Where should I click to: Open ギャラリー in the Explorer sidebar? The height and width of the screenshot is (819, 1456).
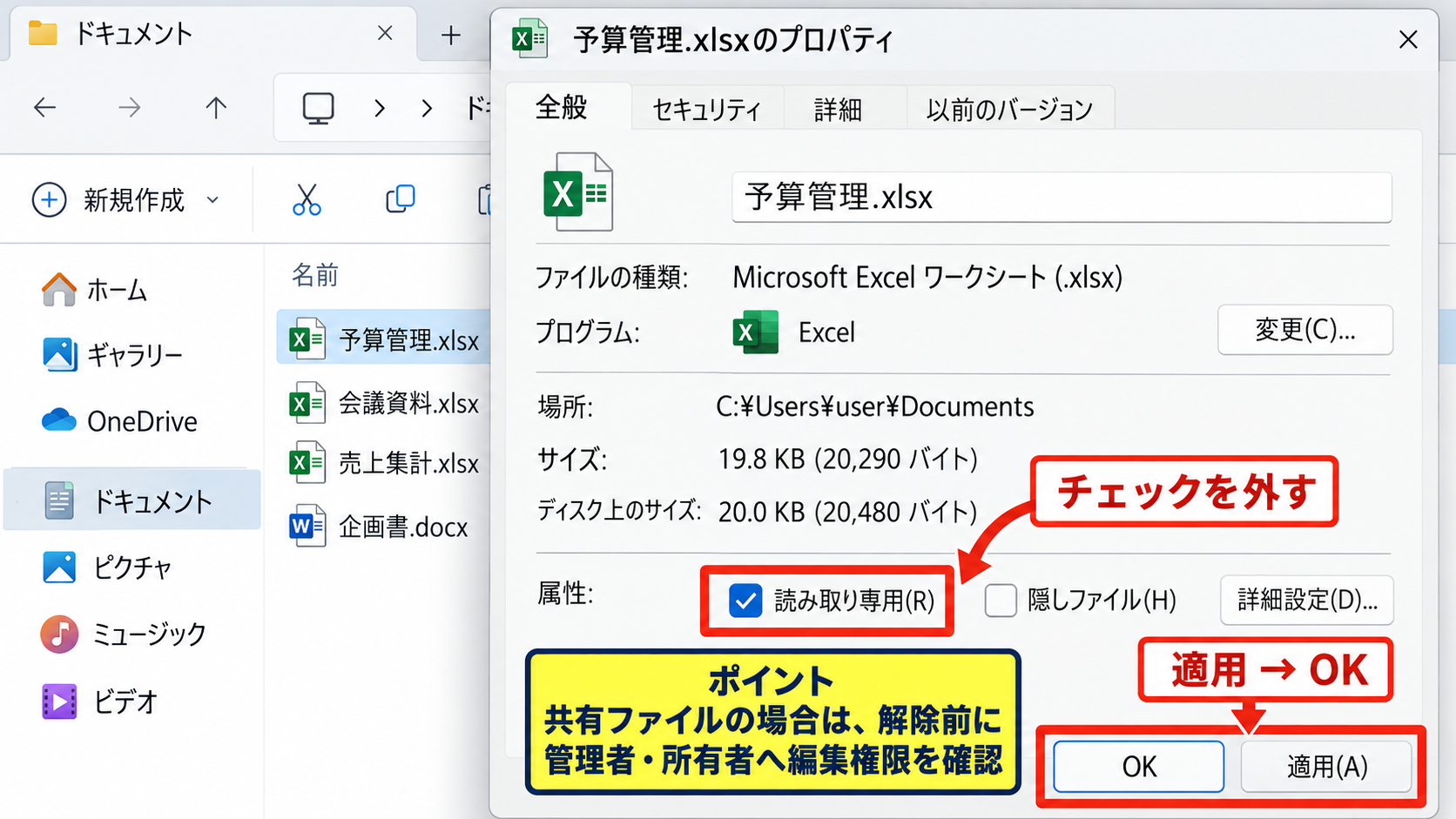[x=113, y=355]
